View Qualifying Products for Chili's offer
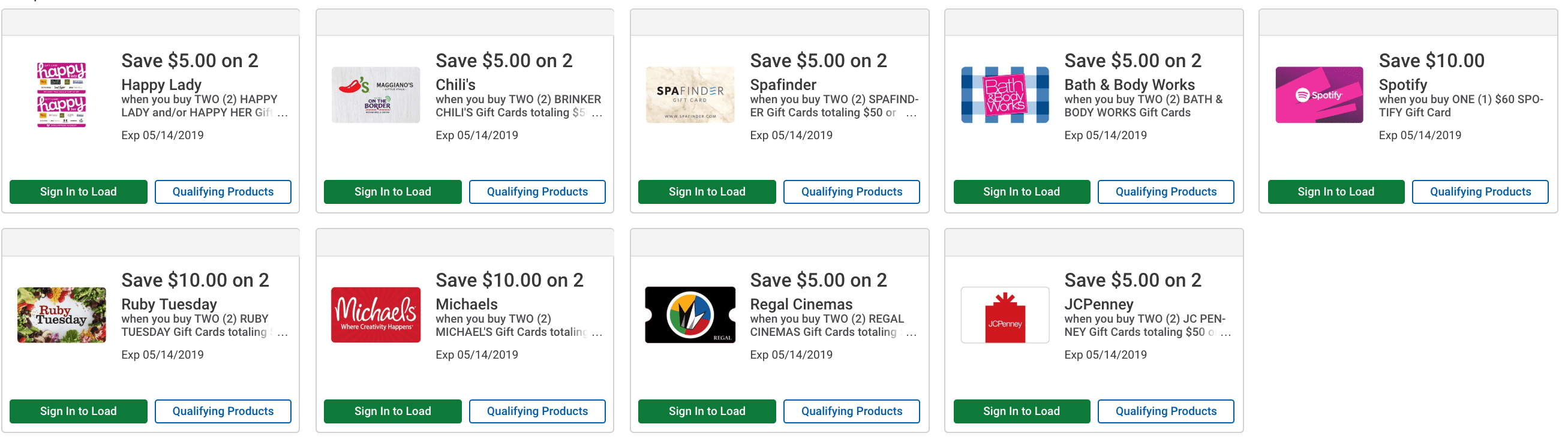The height and width of the screenshot is (439, 1568). coord(537,192)
